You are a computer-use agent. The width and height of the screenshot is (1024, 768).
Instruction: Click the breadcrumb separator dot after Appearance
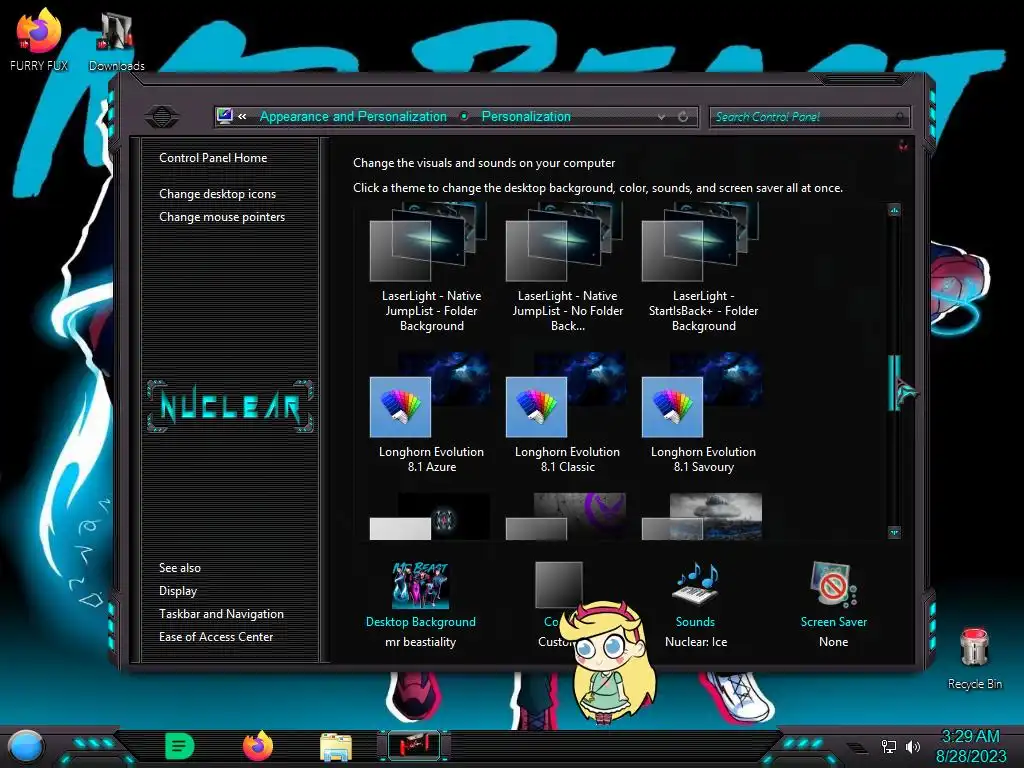coord(464,117)
